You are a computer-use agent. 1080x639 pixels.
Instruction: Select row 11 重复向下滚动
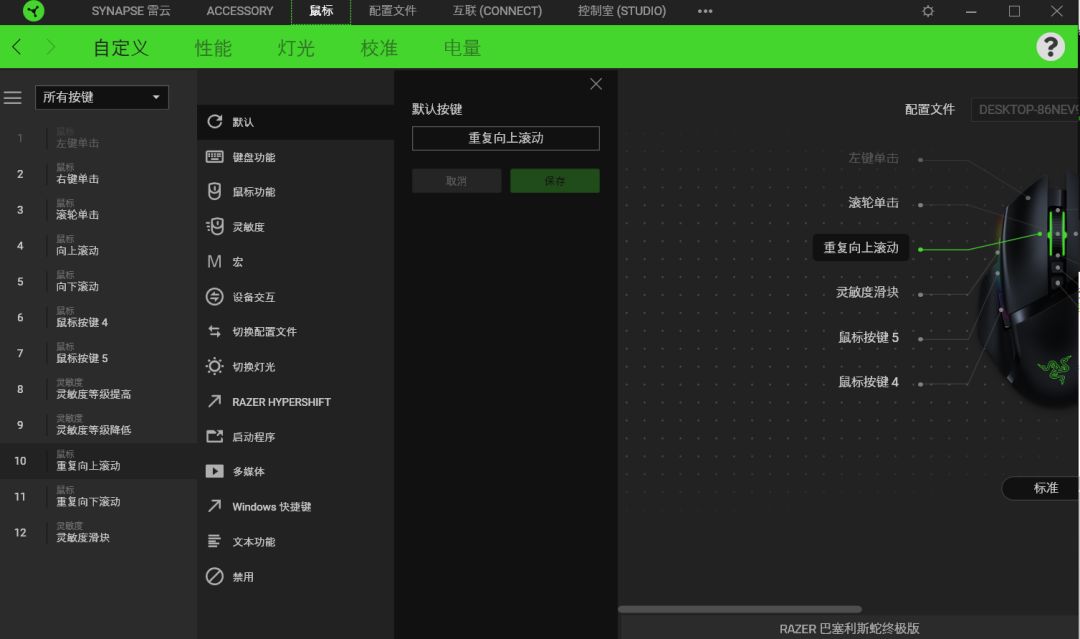pyautogui.click(x=98, y=496)
